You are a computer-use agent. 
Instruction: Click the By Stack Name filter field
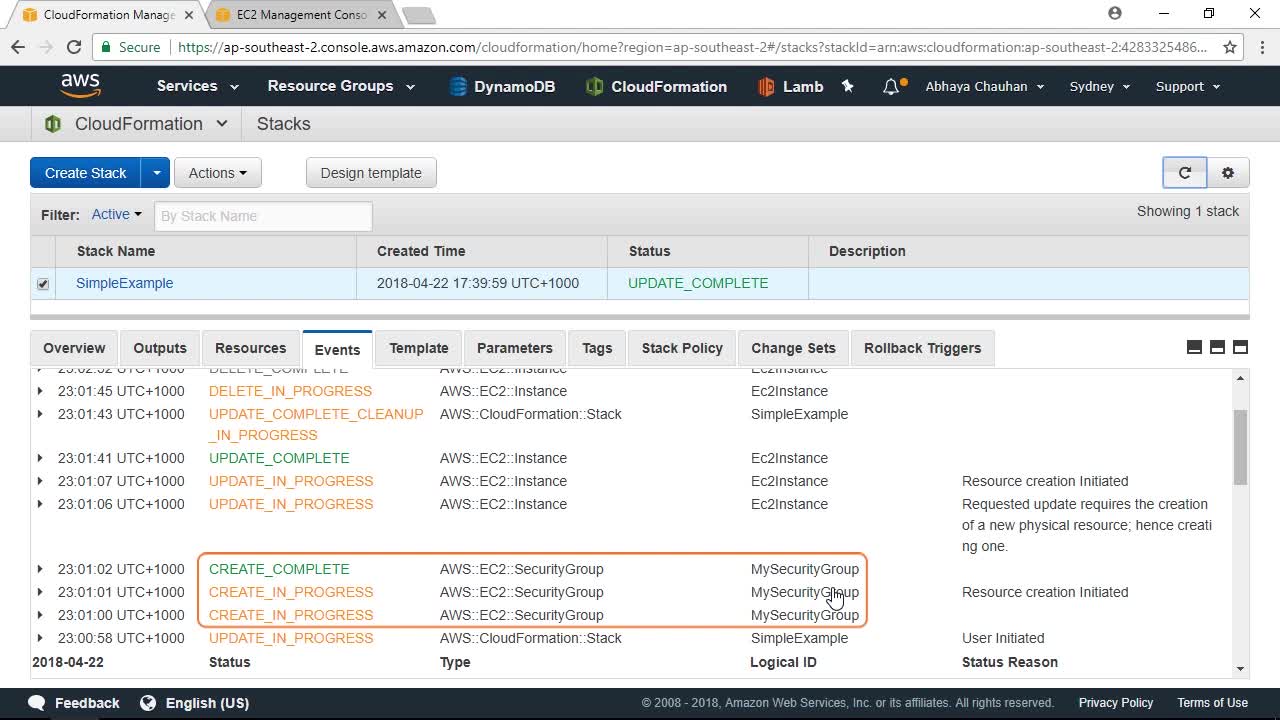(x=263, y=216)
